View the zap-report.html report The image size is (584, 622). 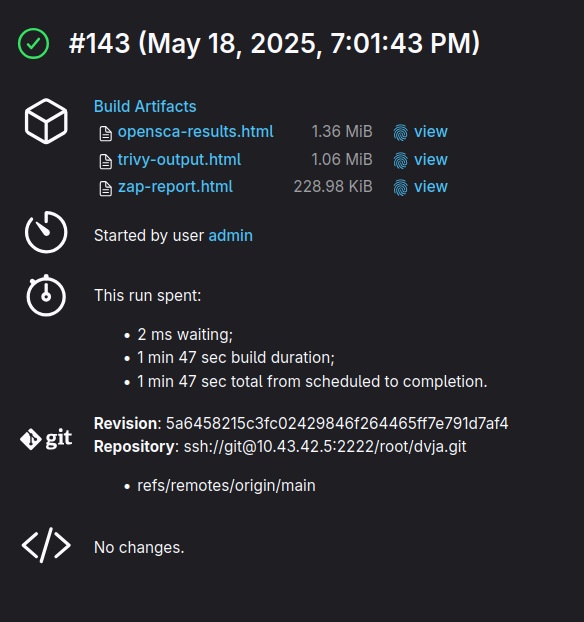click(431, 186)
